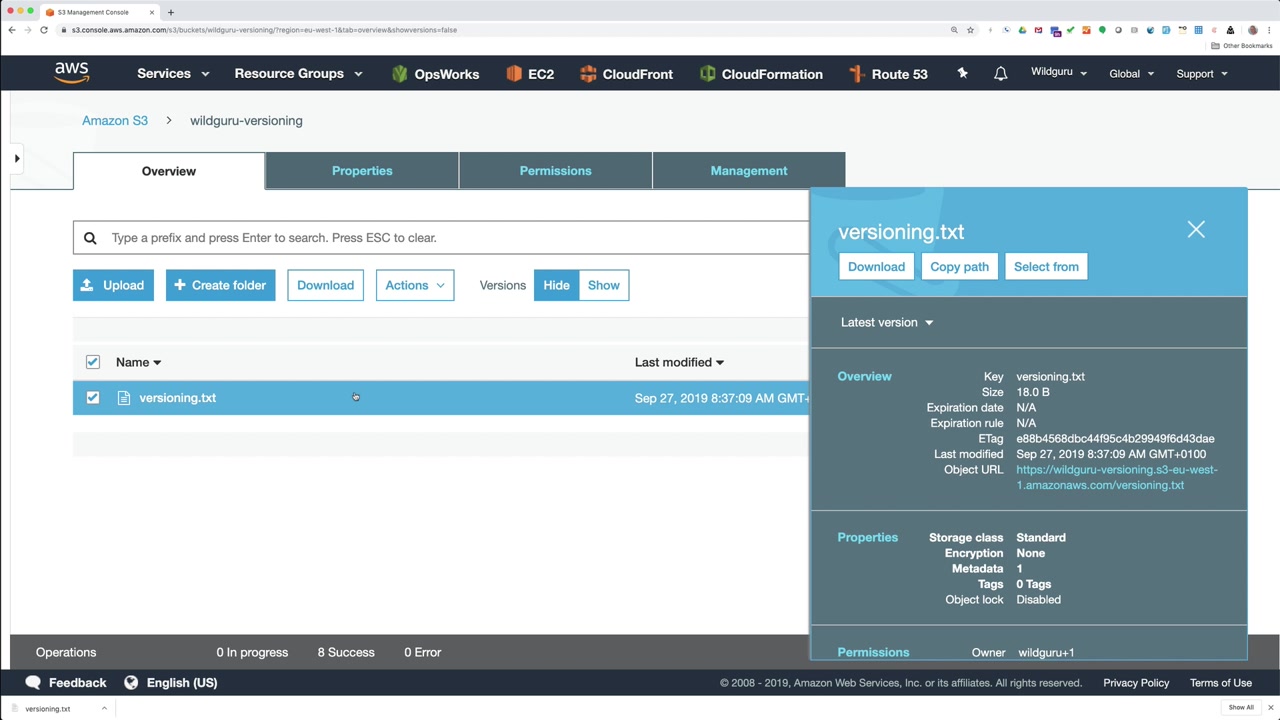This screenshot has width=1280, height=720.
Task: Open the Terms of Use link
Action: point(1221,683)
